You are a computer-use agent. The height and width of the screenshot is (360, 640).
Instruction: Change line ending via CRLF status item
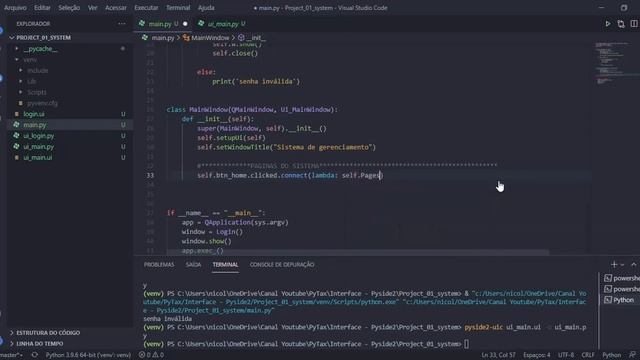588,355
